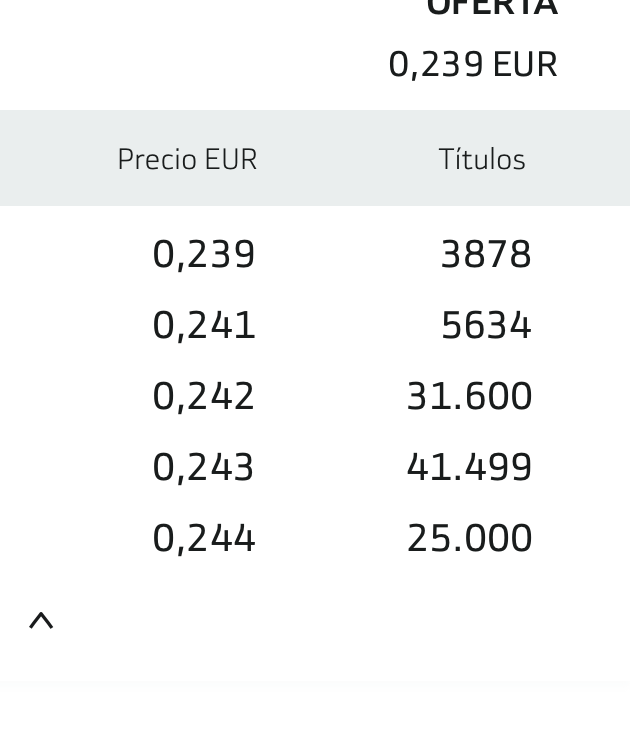Image resolution: width=630 pixels, height=745 pixels.
Task: Click the 0,244 price row
Action: coord(315,538)
